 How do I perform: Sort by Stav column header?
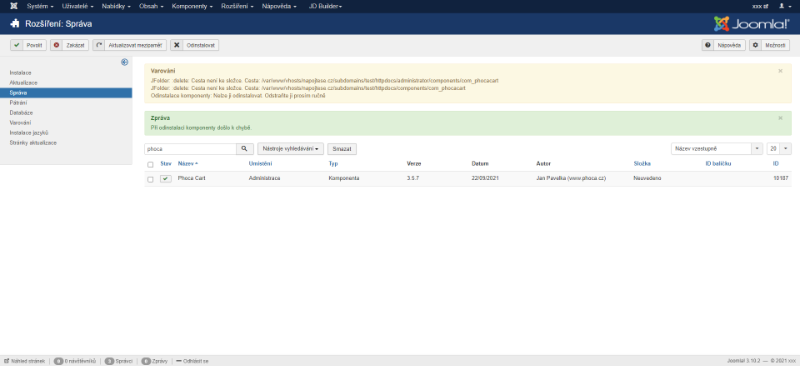click(x=166, y=164)
